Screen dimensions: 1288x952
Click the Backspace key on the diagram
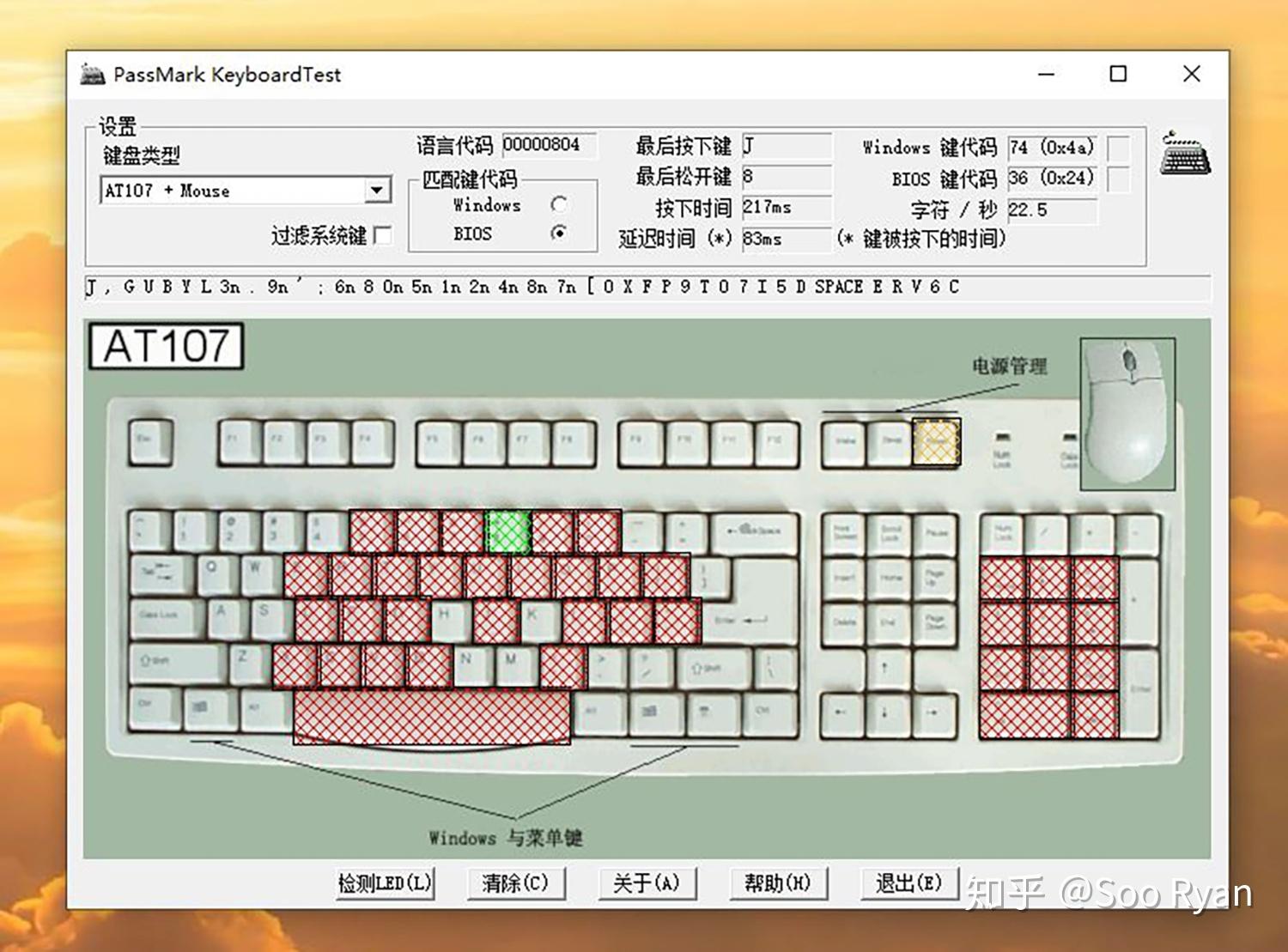point(756,532)
